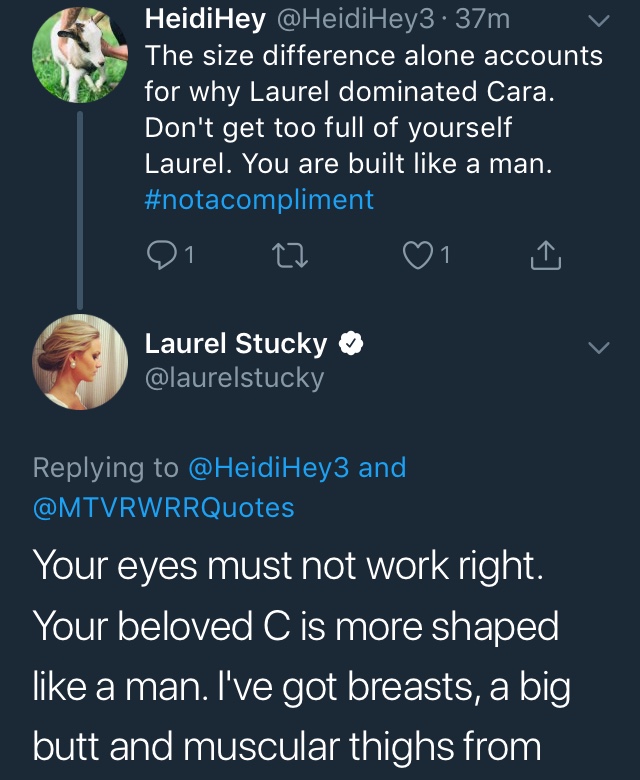This screenshot has height=780, width=640.
Task: Tap the like count next to heart
Action: (x=445, y=255)
